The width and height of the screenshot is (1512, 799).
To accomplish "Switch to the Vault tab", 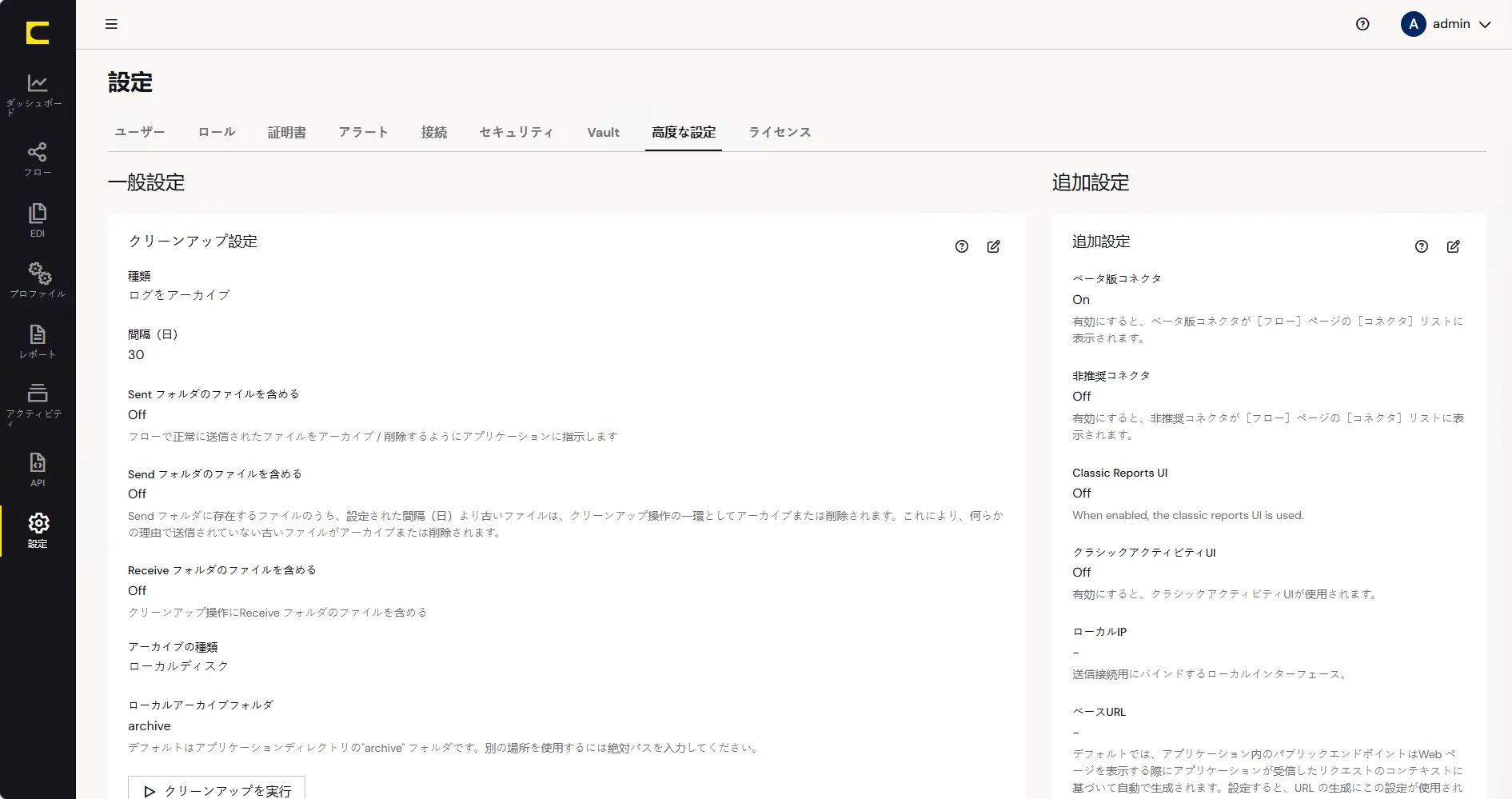I will click(x=604, y=132).
